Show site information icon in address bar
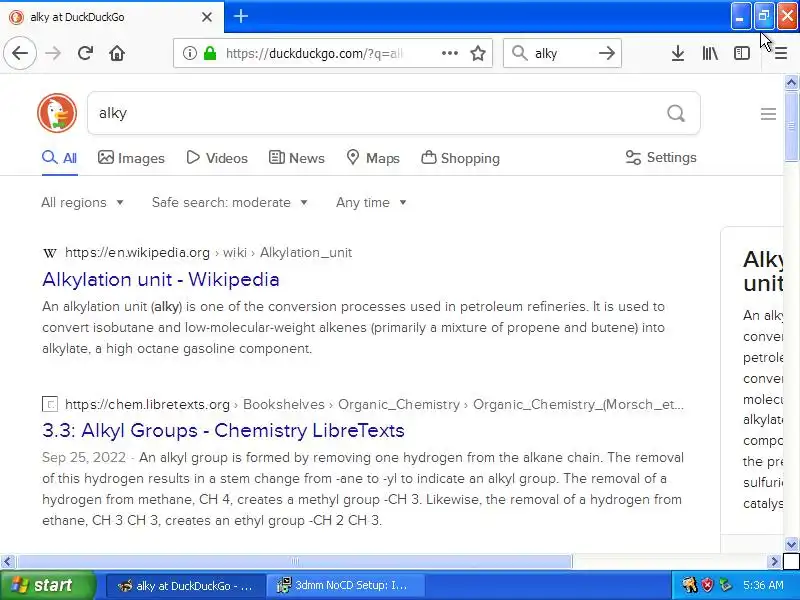800x600 pixels. point(189,53)
